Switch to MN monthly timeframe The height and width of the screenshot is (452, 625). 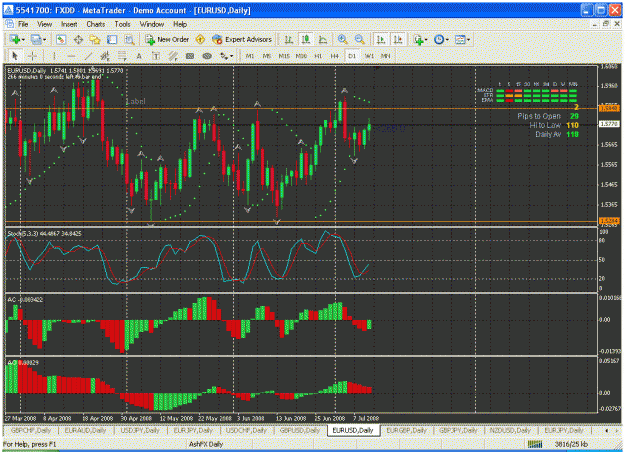385,56
